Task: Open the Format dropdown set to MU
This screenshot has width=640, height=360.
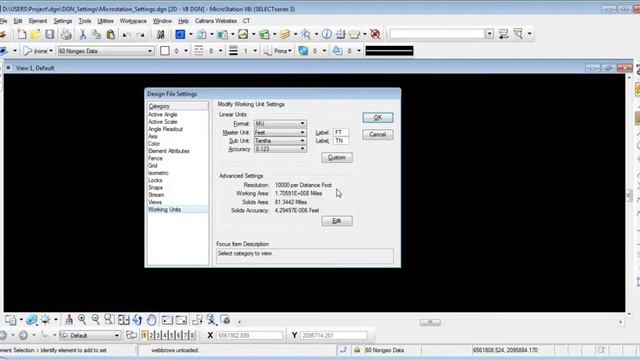Action: pyautogui.click(x=280, y=123)
